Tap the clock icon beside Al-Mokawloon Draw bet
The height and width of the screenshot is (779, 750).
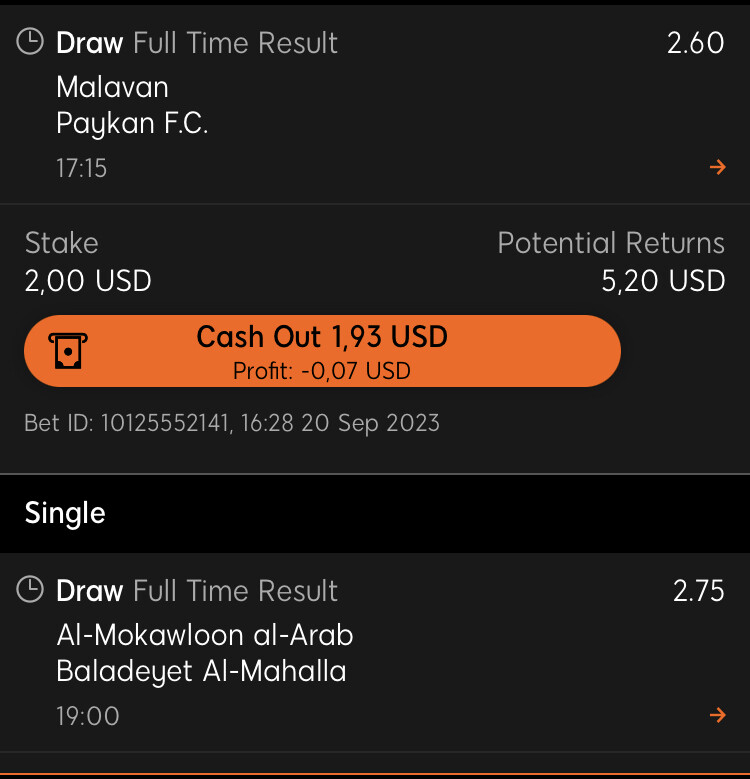(x=30, y=590)
